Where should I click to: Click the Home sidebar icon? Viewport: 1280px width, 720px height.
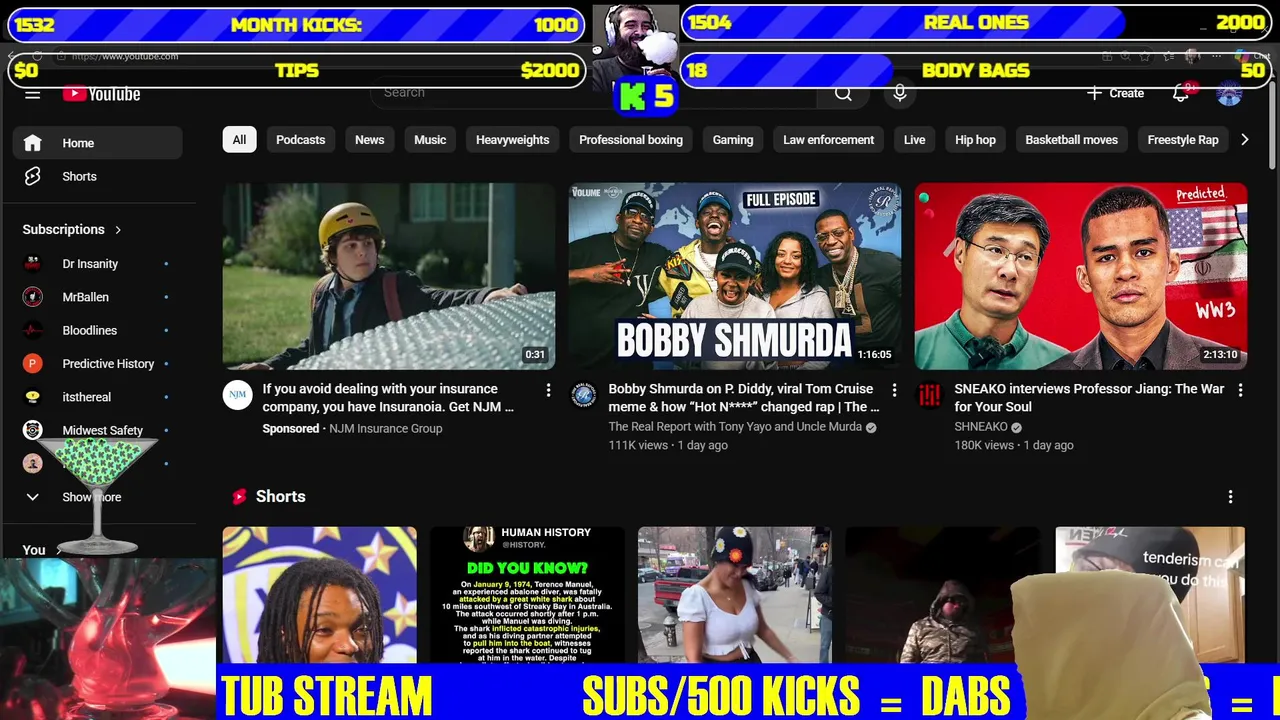coord(33,143)
